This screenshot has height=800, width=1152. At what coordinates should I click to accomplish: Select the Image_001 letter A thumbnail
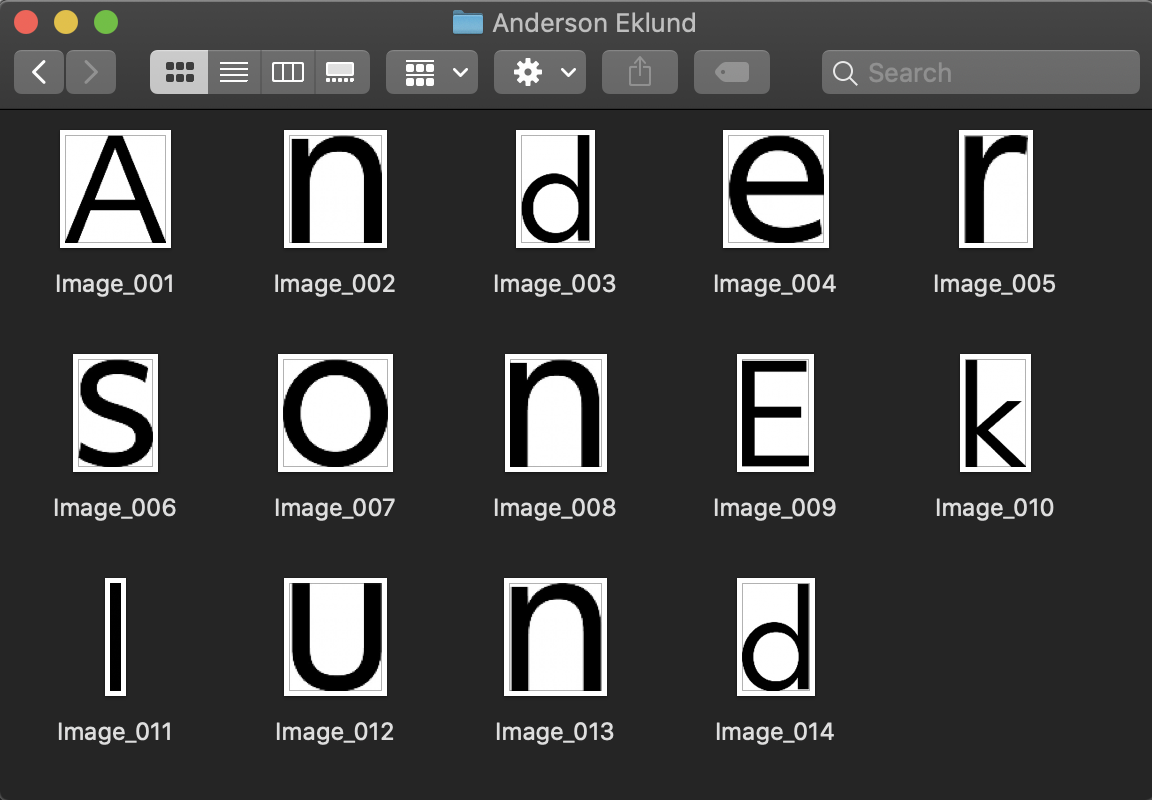[115, 189]
